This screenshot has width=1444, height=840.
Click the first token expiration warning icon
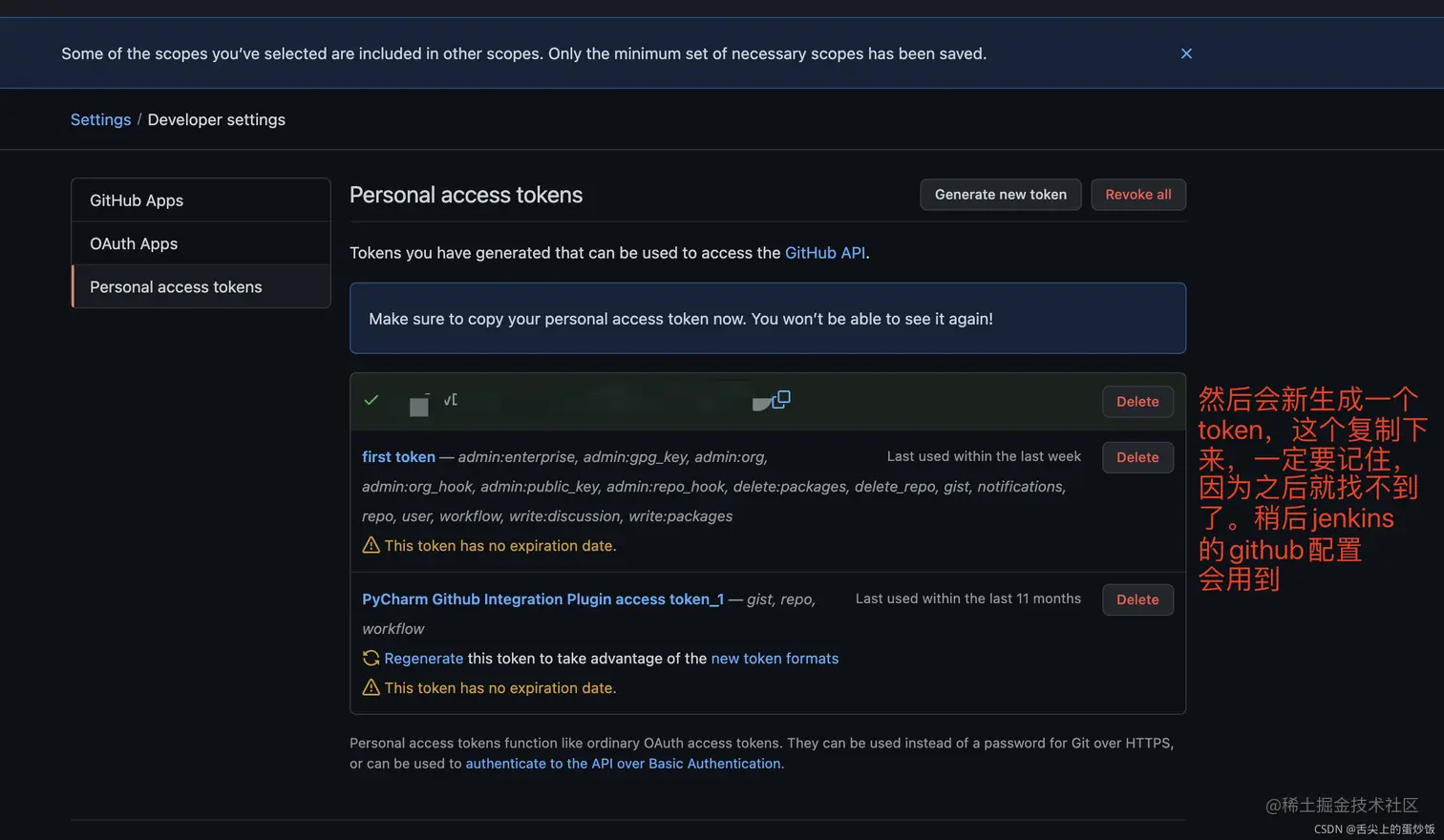point(371,545)
